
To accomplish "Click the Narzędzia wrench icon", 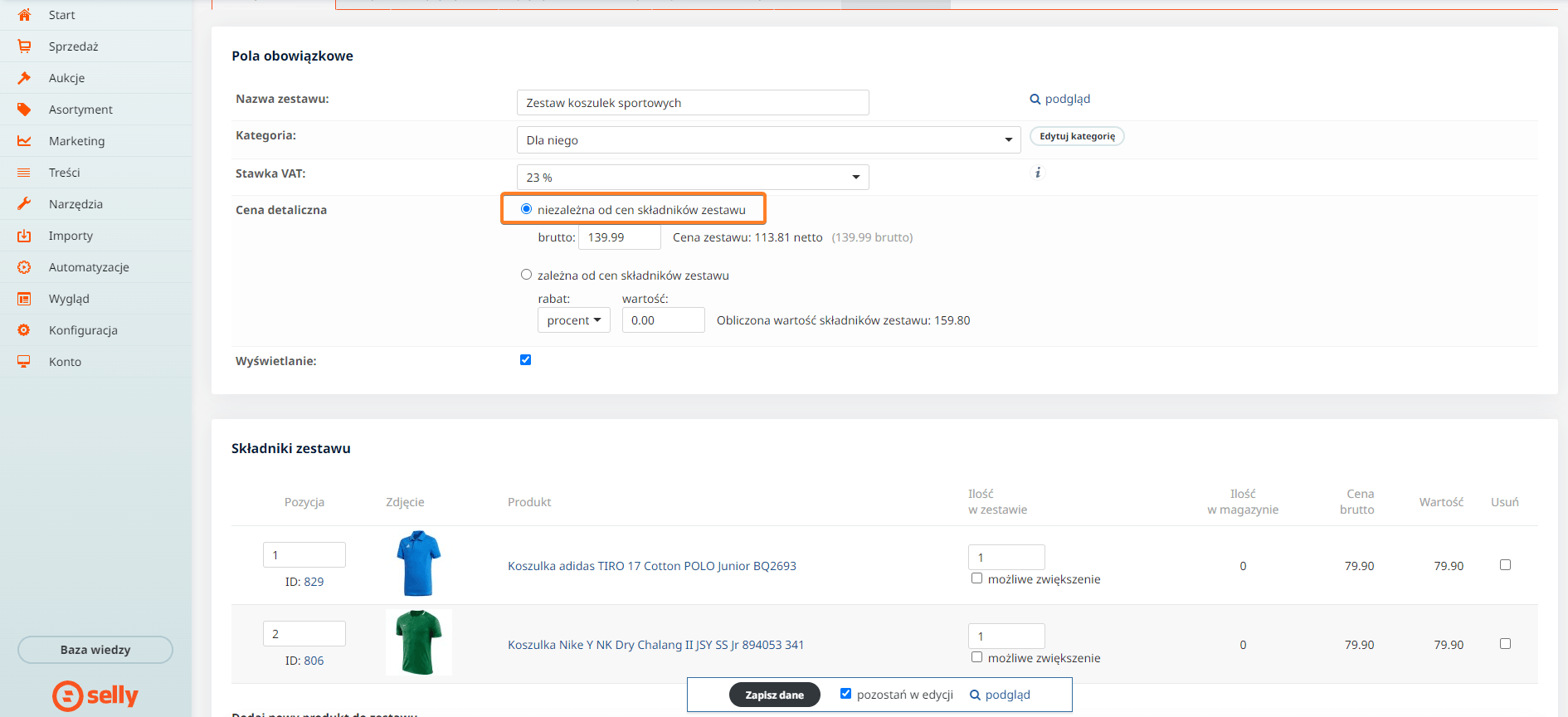I will pyautogui.click(x=24, y=204).
